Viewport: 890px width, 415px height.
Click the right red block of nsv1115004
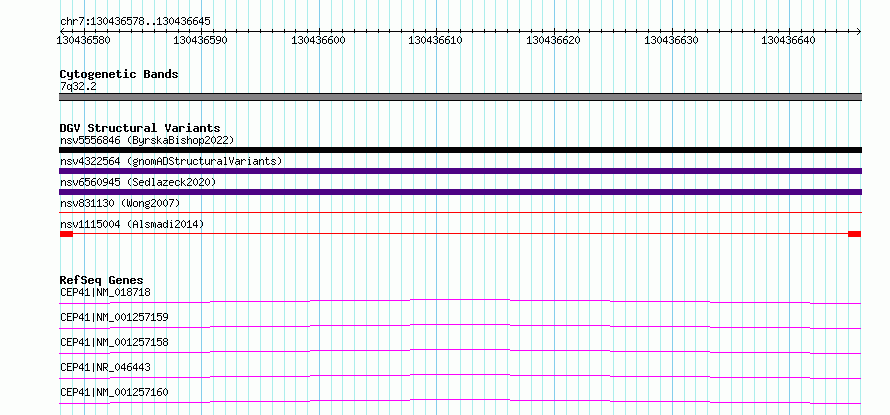point(855,234)
